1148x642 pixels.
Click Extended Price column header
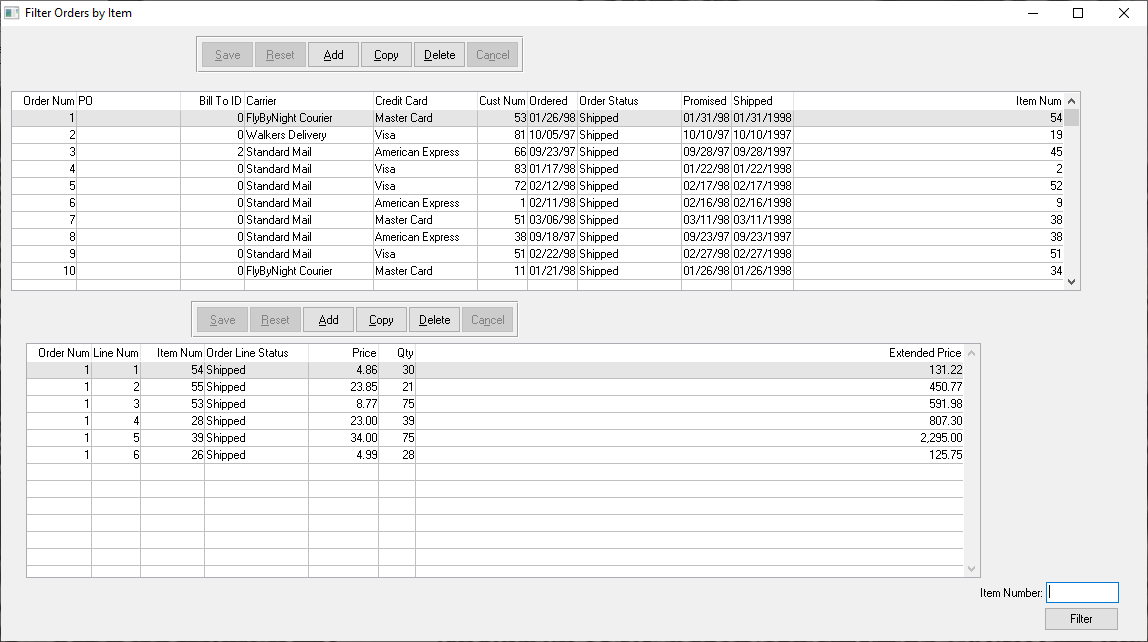coord(689,353)
